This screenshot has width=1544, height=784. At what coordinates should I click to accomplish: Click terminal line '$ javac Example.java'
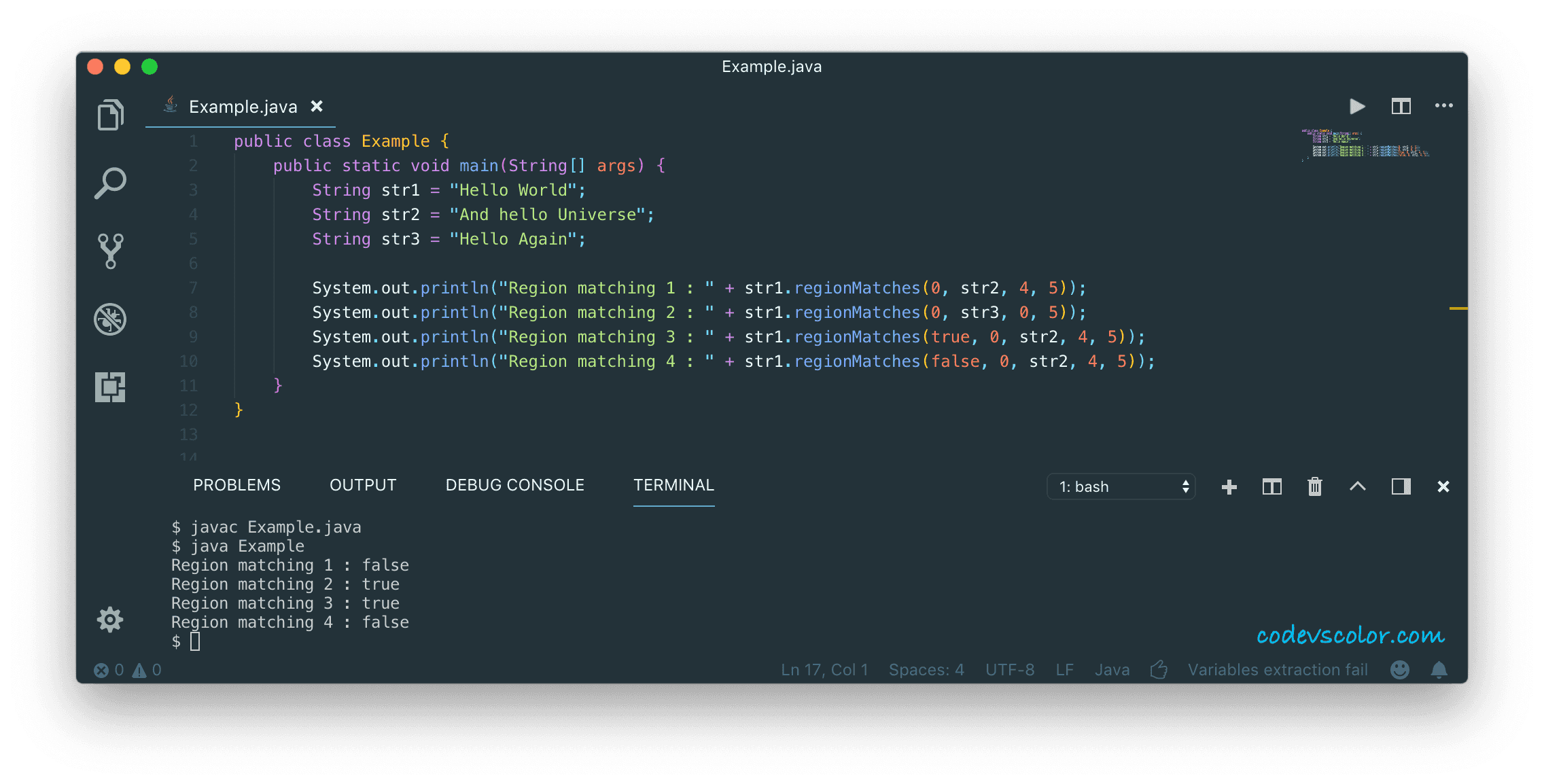point(266,527)
